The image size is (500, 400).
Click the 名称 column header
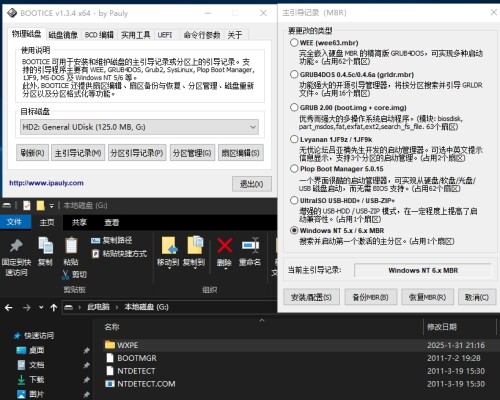click(x=112, y=327)
